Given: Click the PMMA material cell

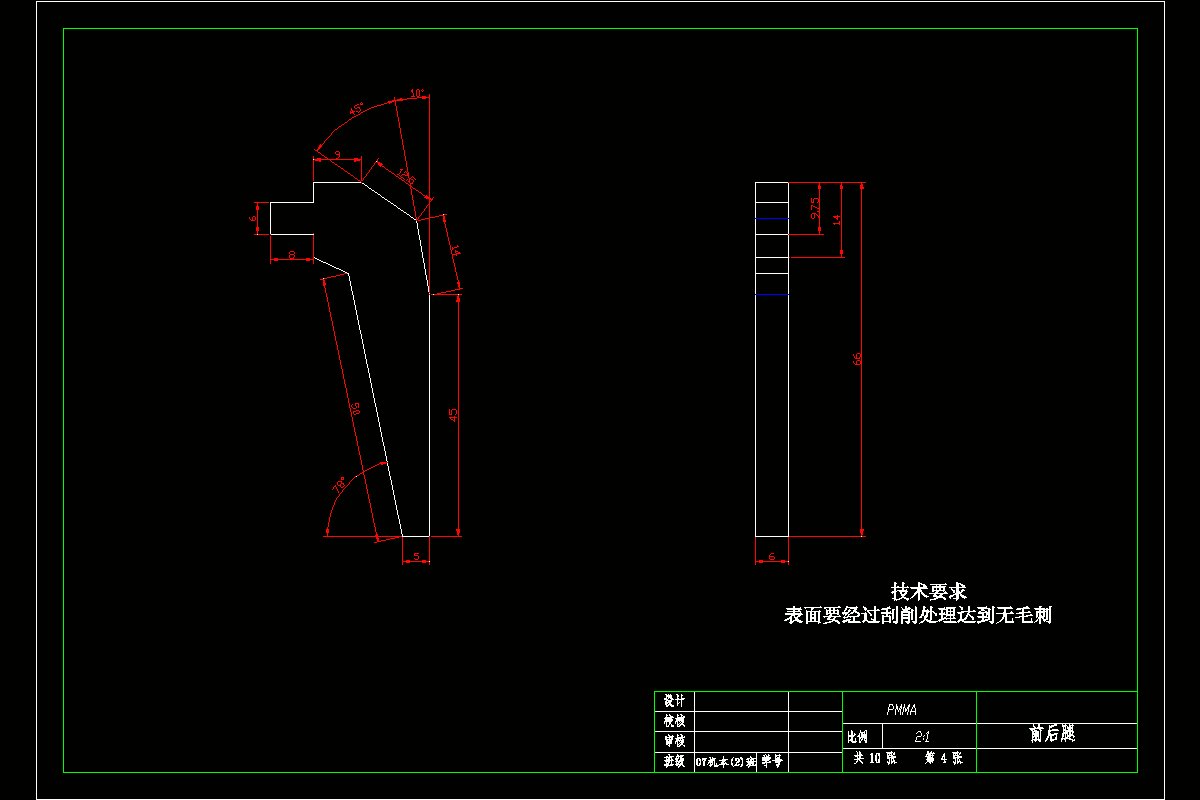Looking at the screenshot, I should click(909, 708).
